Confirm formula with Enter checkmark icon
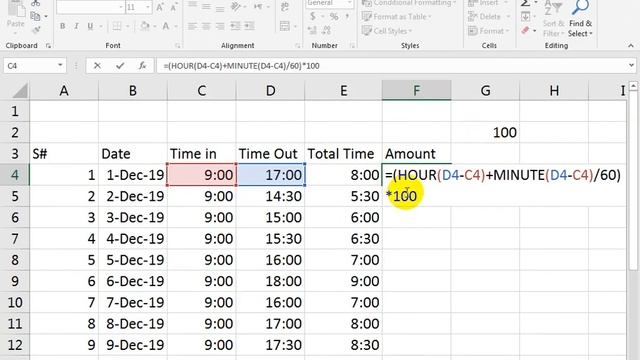 pyautogui.click(x=120, y=65)
